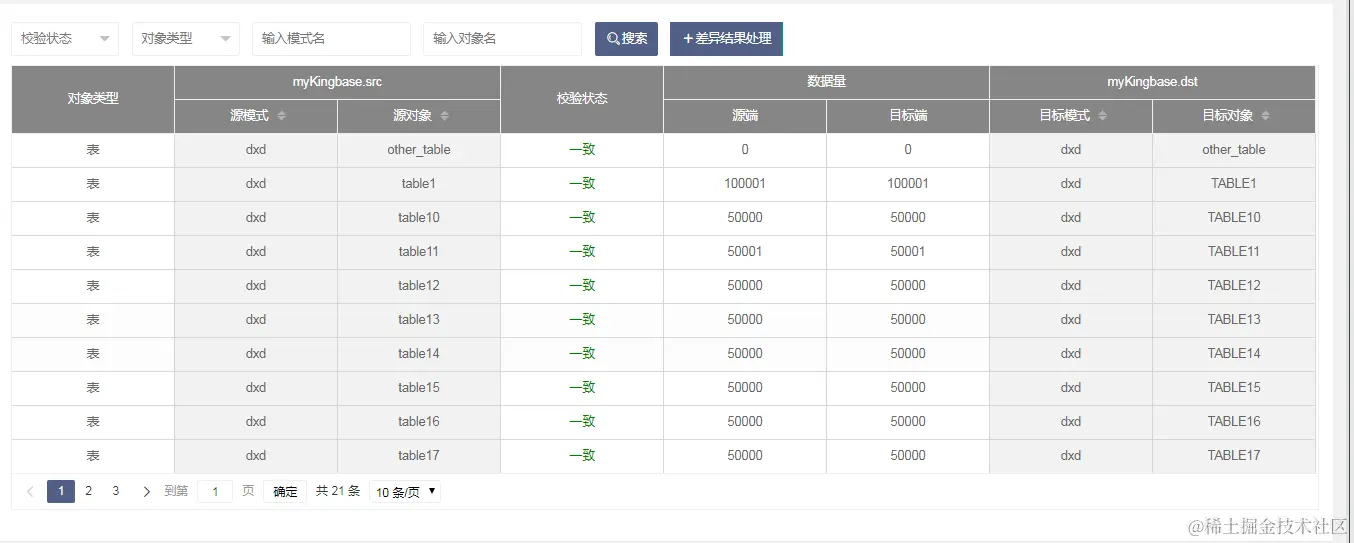Select the table16 source object cell
The width and height of the screenshot is (1354, 543).
pos(419,422)
